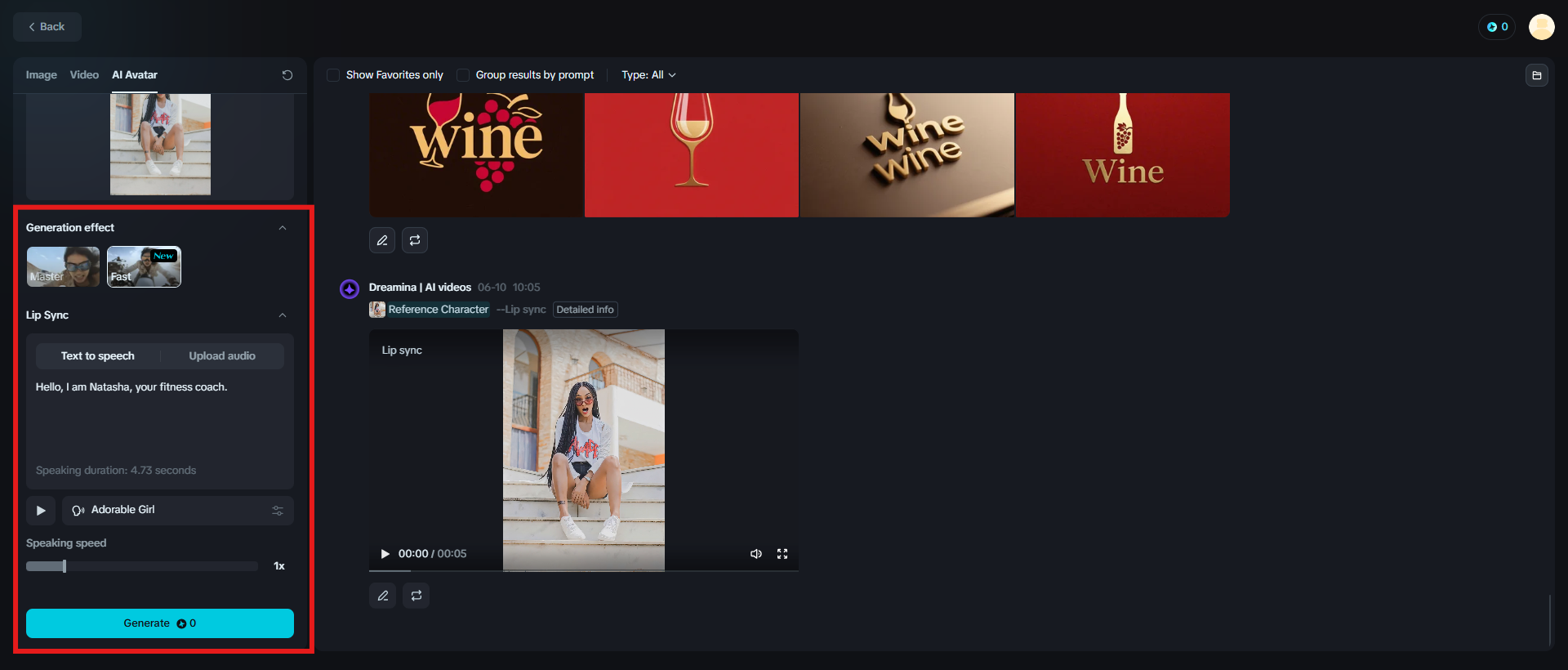Choose the Master generation effect
1568x670 pixels.
pos(63,266)
